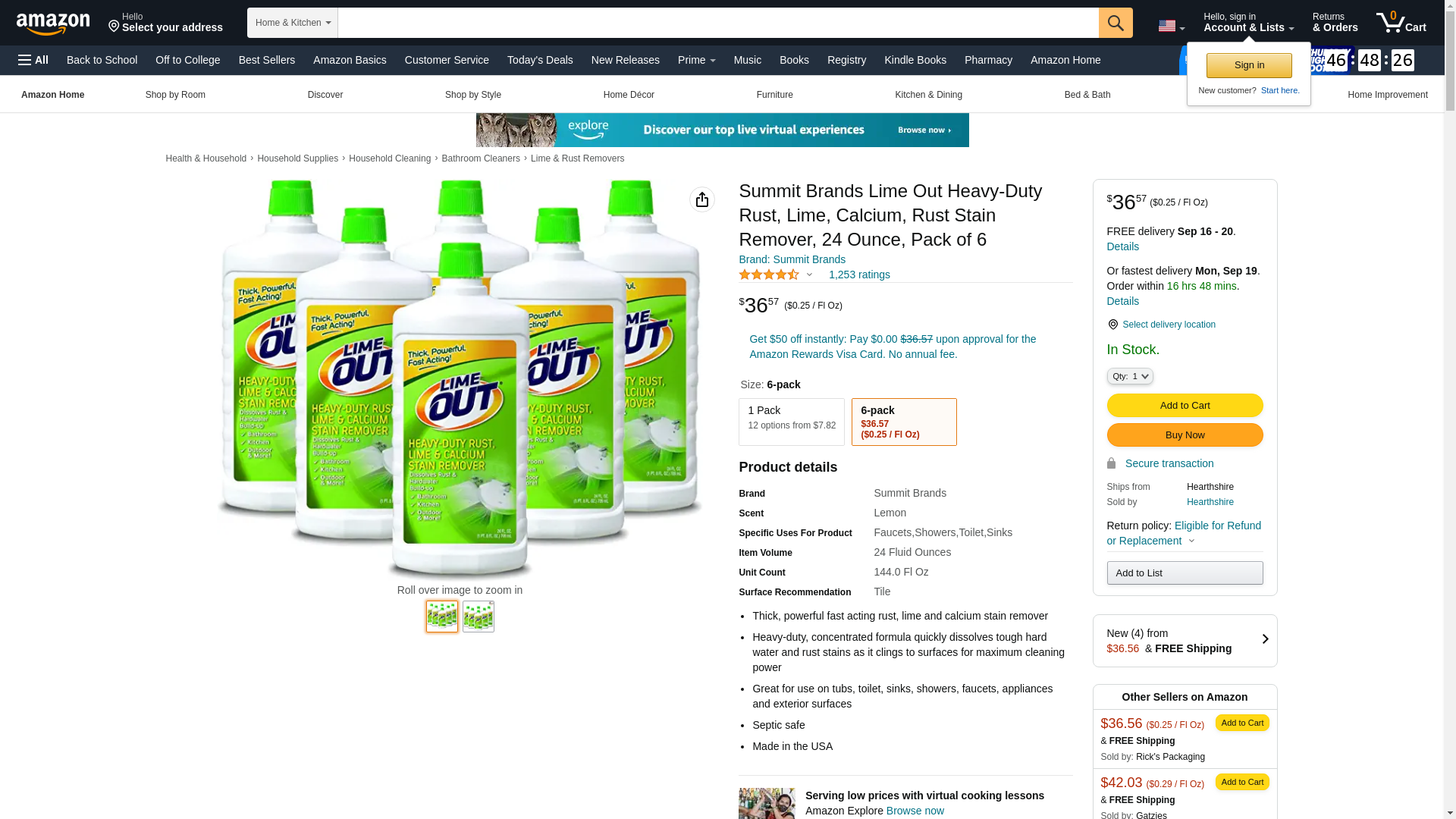This screenshot has width=1456, height=819.
Task: Click the share icon on product image
Action: (702, 199)
